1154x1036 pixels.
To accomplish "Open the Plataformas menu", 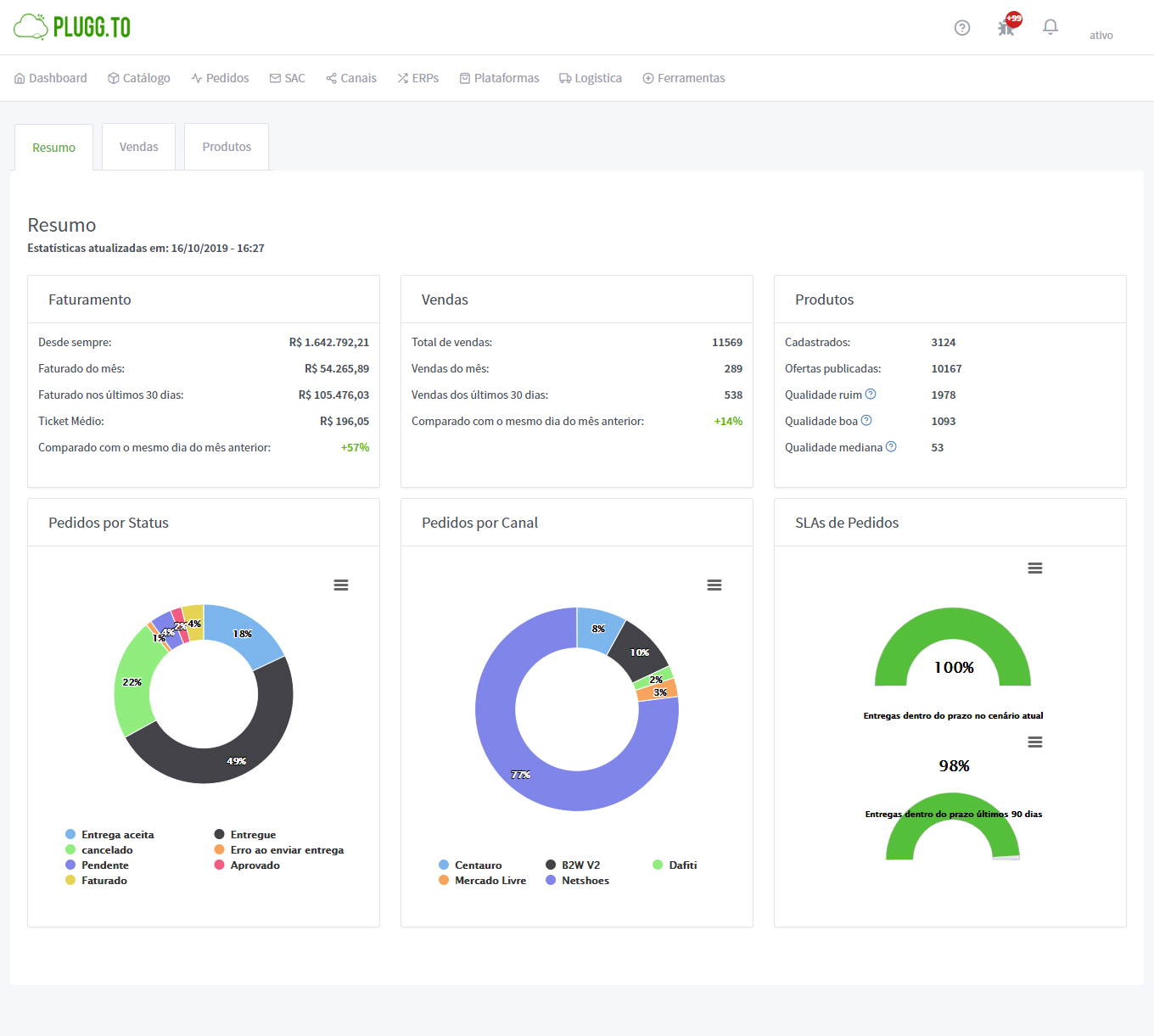I will coord(499,78).
